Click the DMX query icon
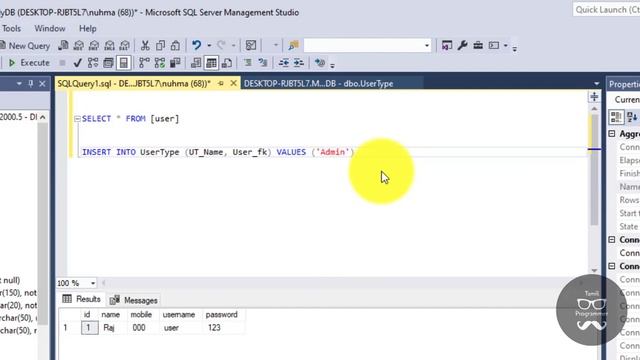Viewport: 640px width, 360px height. (94, 45)
